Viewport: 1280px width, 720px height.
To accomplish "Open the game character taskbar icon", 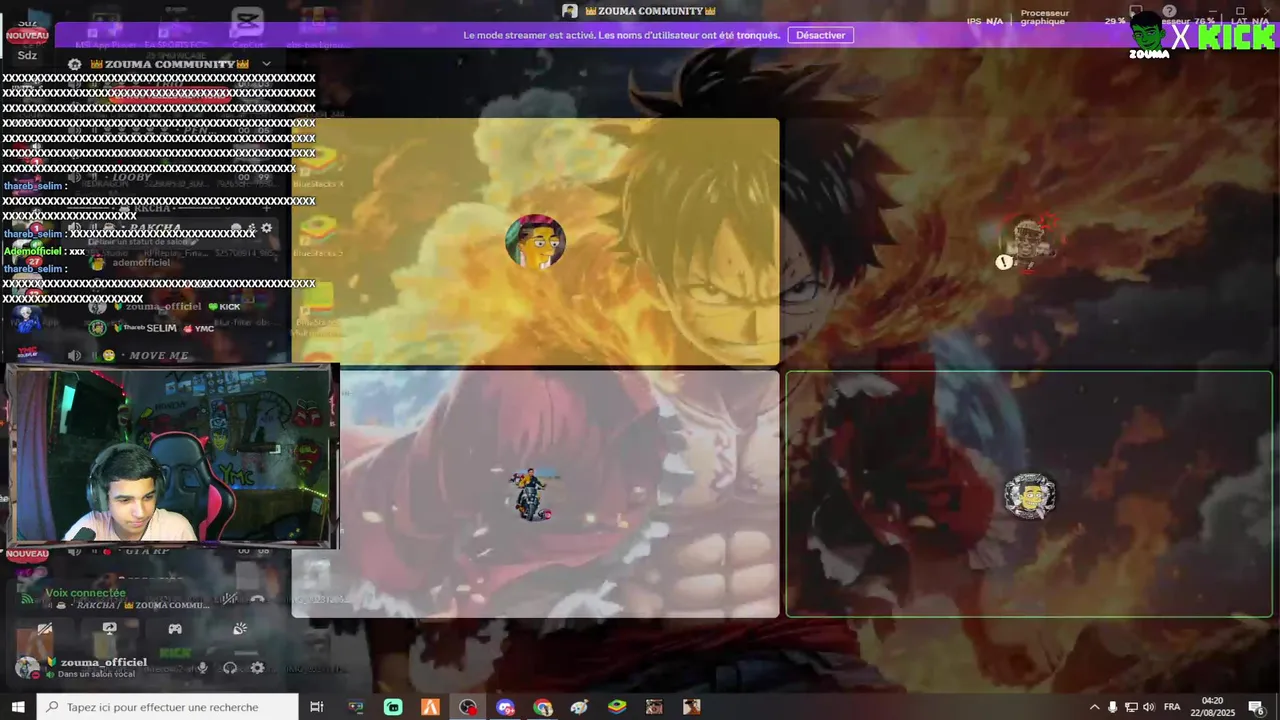I will pos(654,707).
